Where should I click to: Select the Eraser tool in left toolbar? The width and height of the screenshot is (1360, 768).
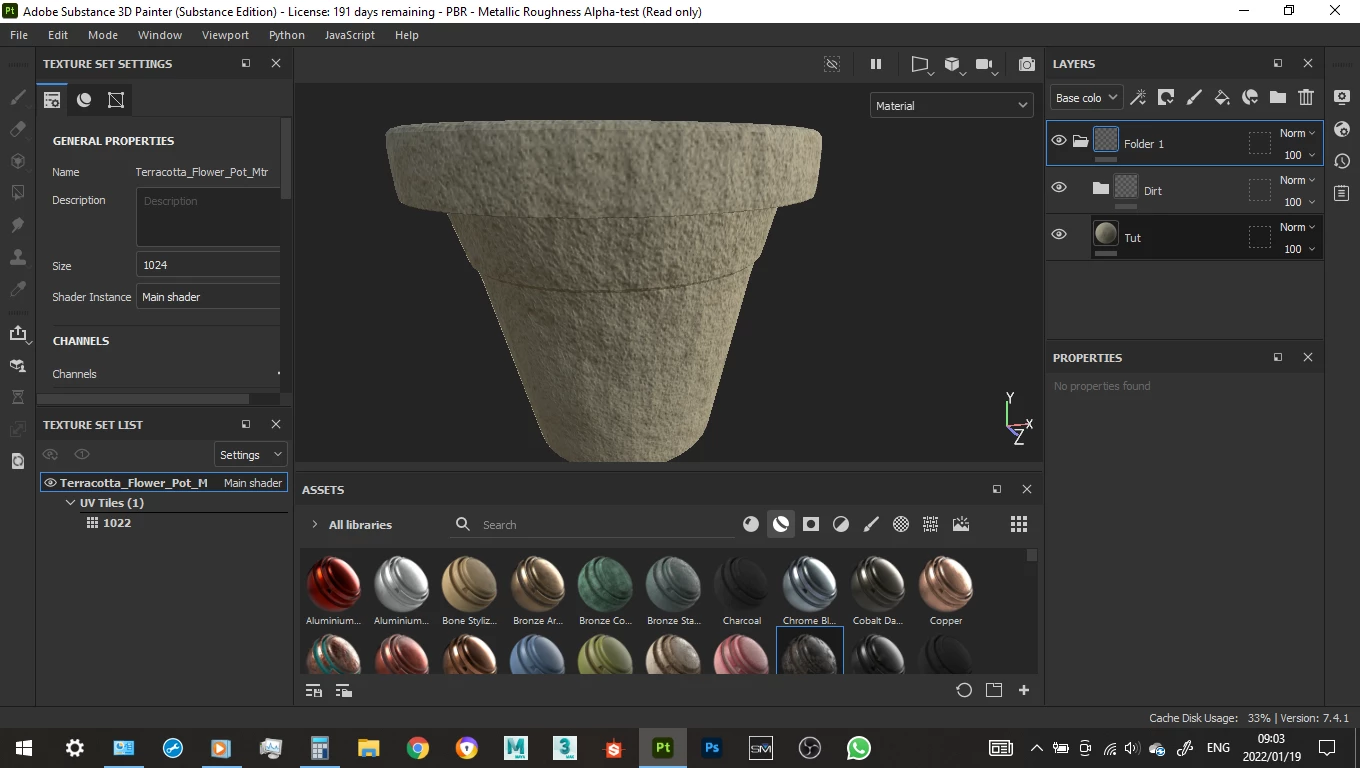point(17,129)
